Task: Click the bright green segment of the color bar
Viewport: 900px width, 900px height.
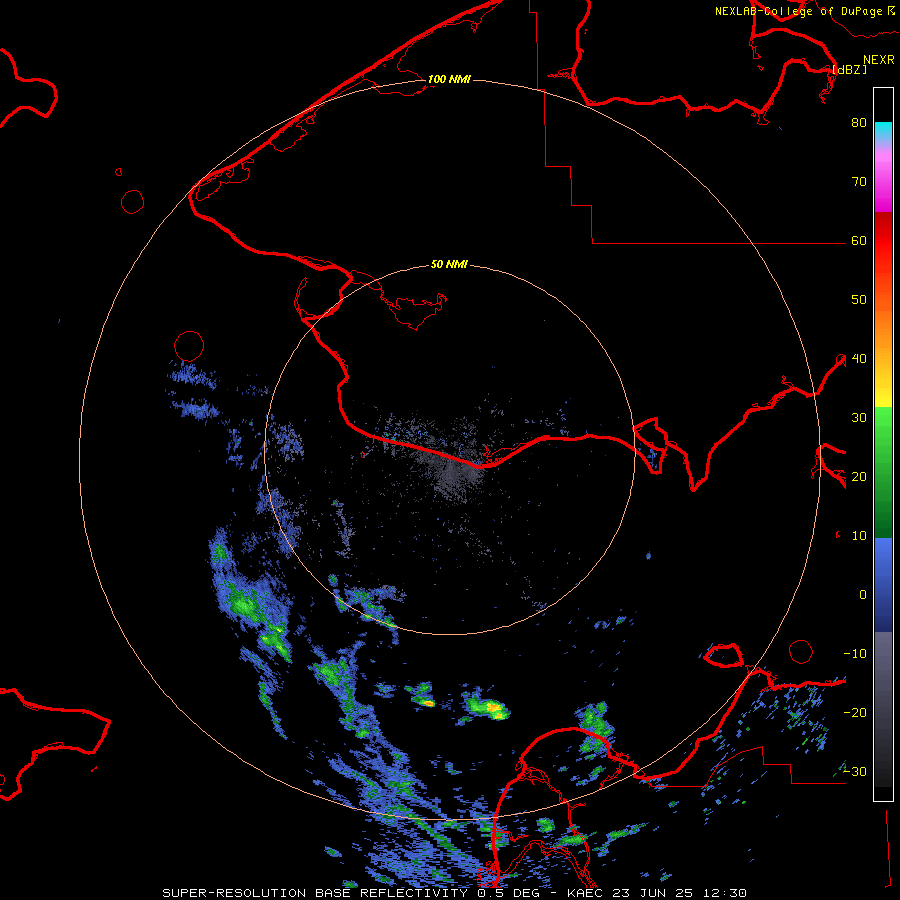Action: [x=883, y=428]
